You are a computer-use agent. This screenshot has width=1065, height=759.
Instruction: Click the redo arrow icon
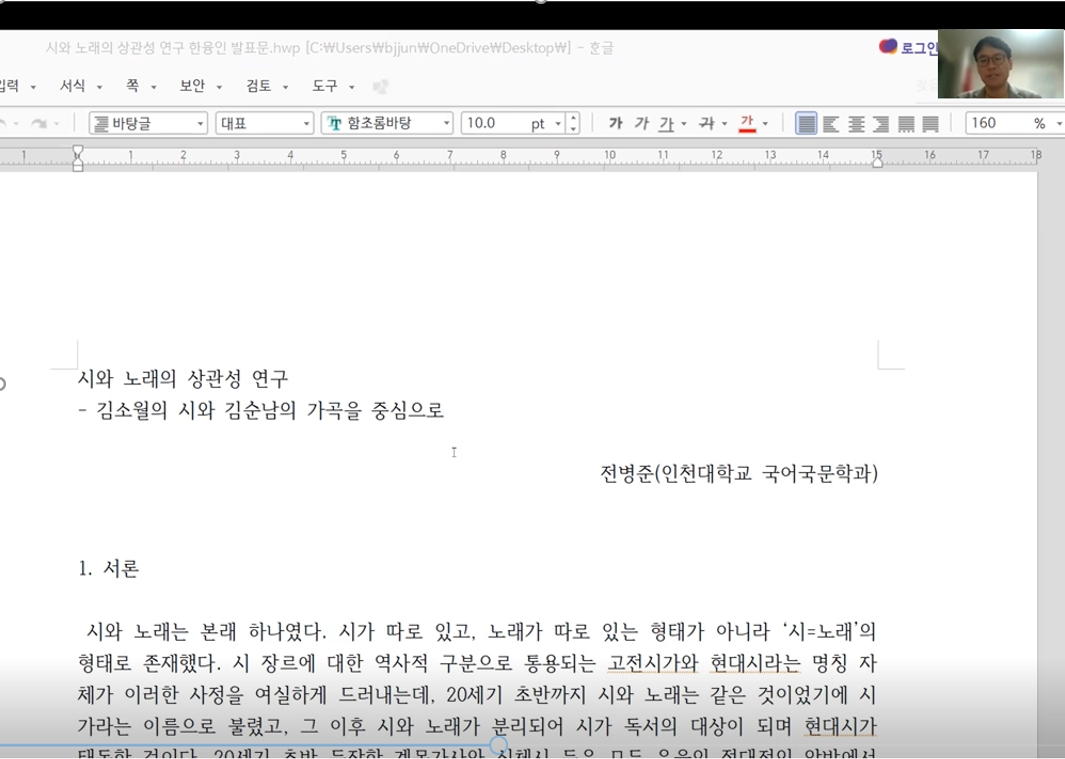39,123
